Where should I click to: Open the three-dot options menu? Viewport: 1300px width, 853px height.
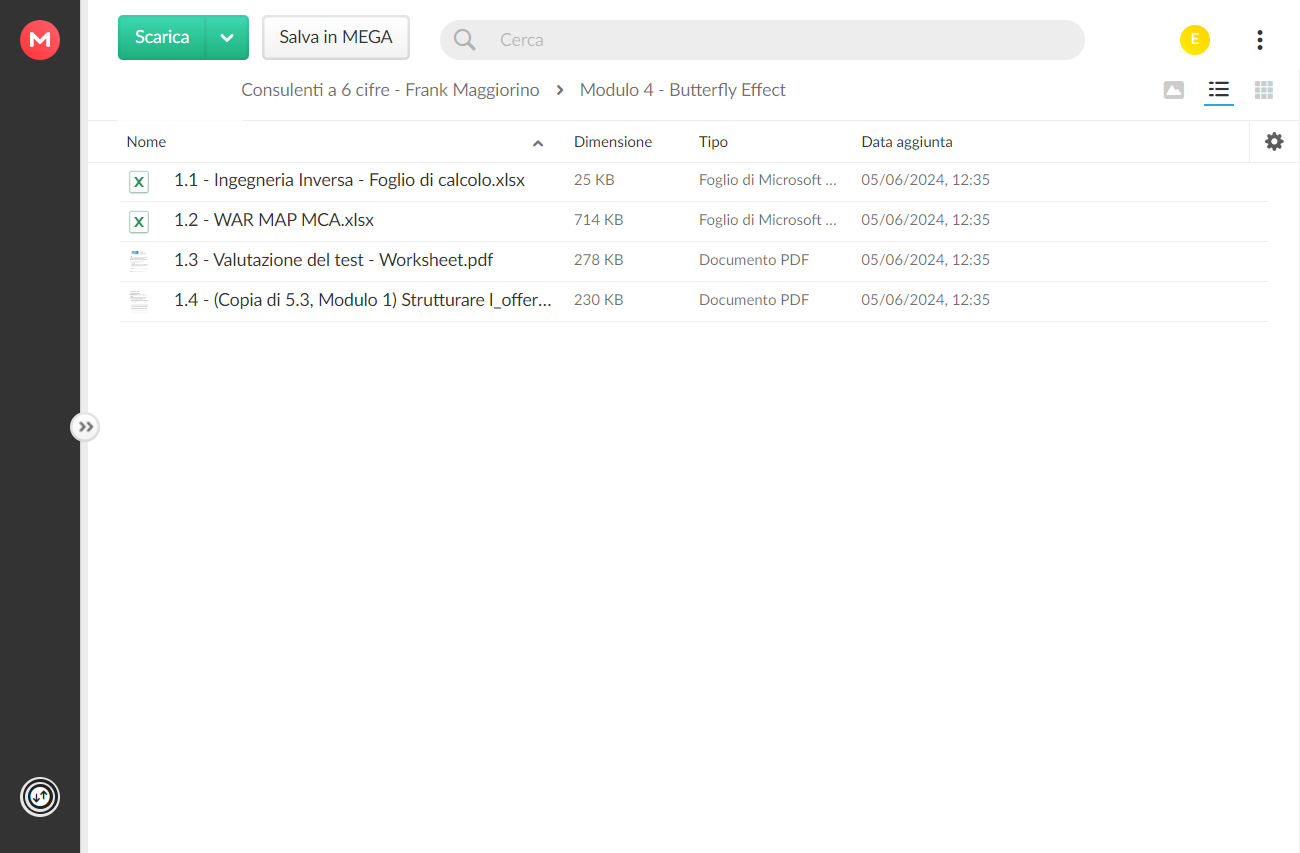[1260, 40]
